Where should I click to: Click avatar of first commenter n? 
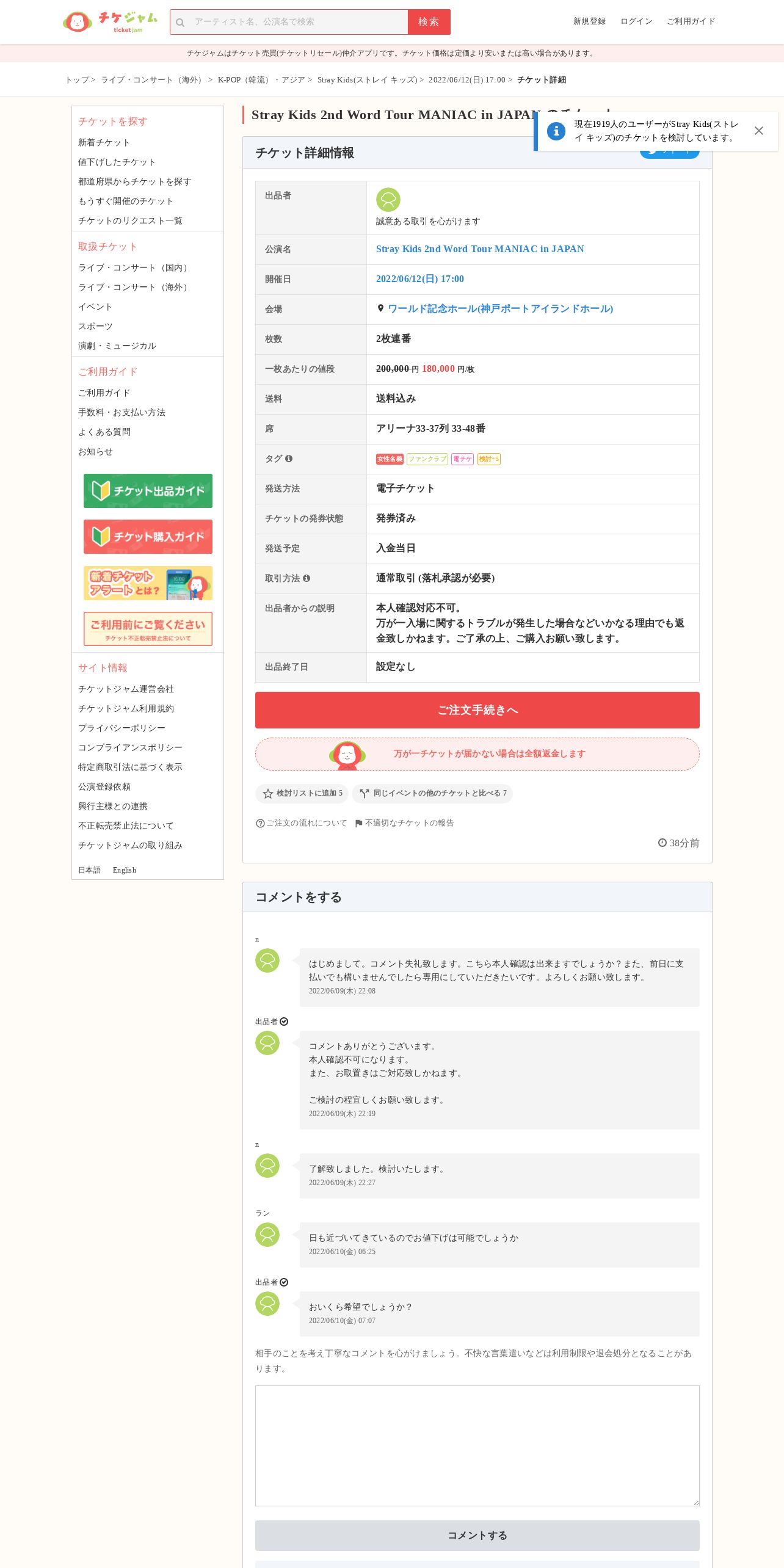tap(267, 960)
